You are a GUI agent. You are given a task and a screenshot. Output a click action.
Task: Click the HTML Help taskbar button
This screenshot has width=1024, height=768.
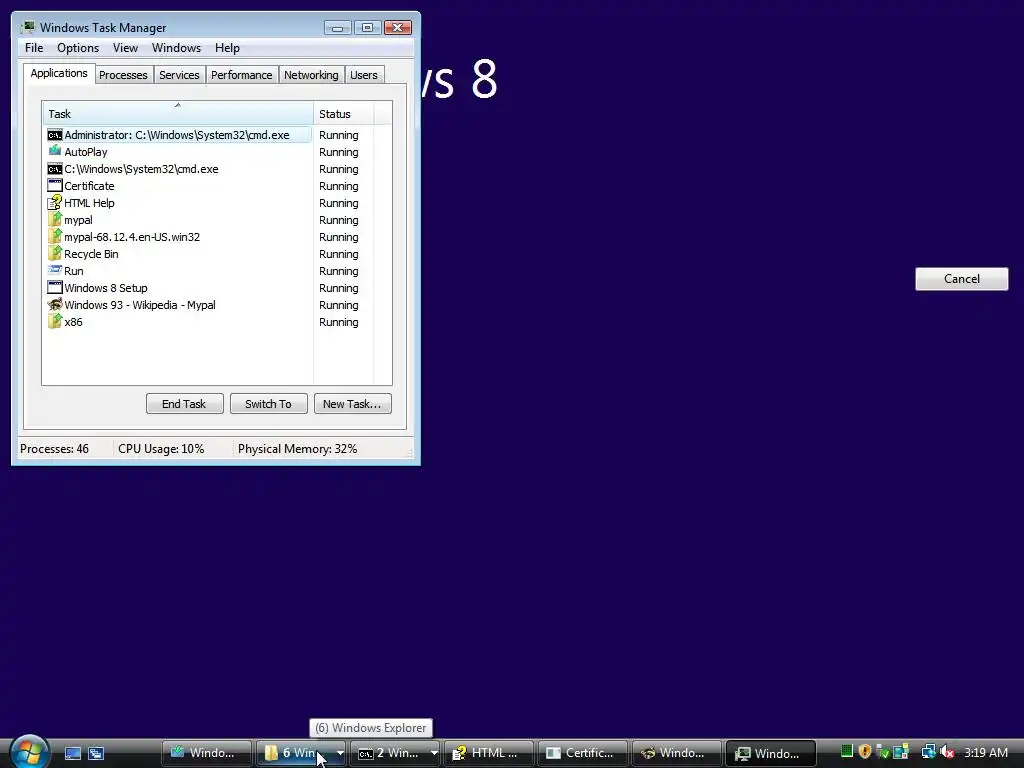488,753
